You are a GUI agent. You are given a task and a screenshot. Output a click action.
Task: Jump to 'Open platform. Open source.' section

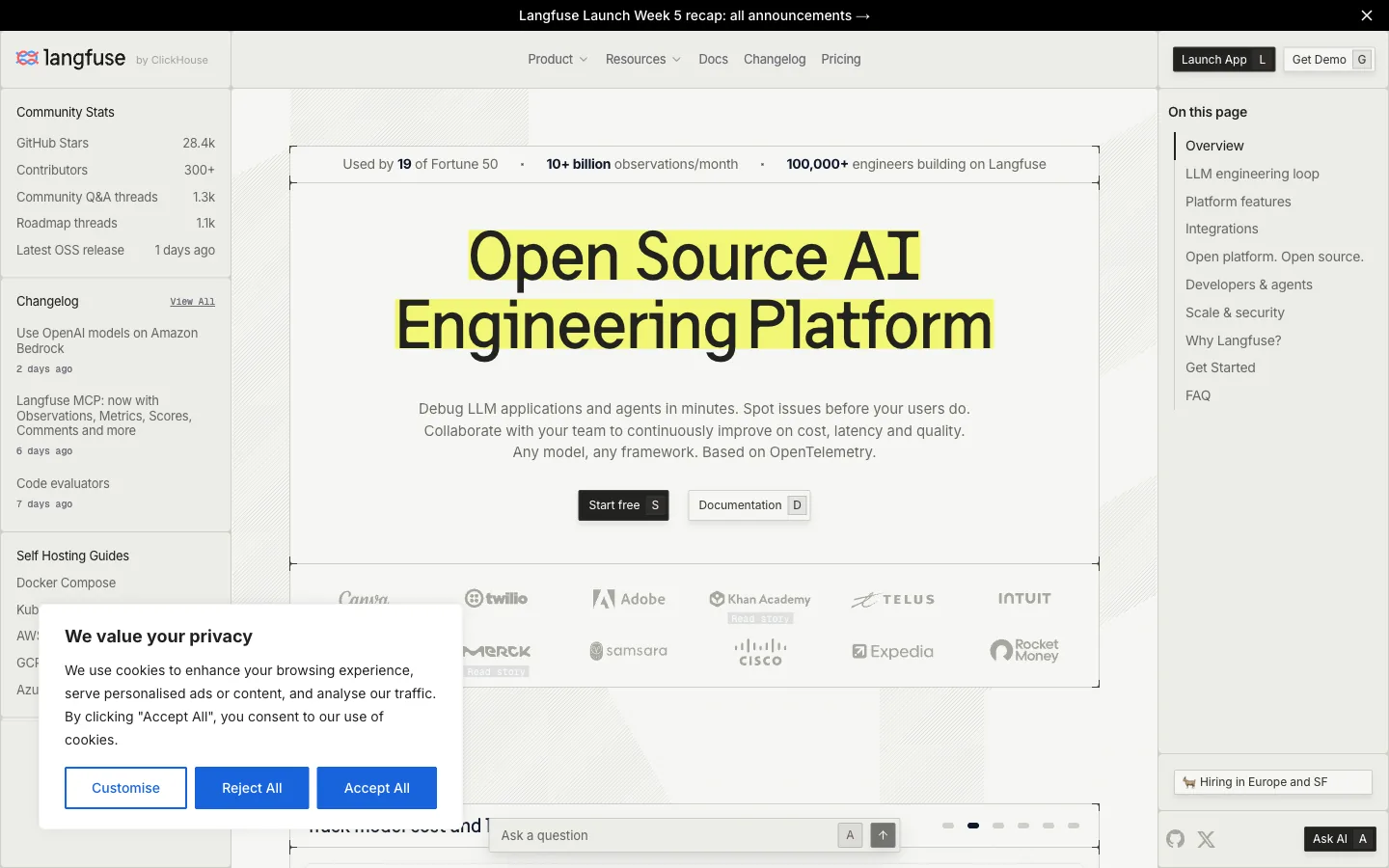1274,257
